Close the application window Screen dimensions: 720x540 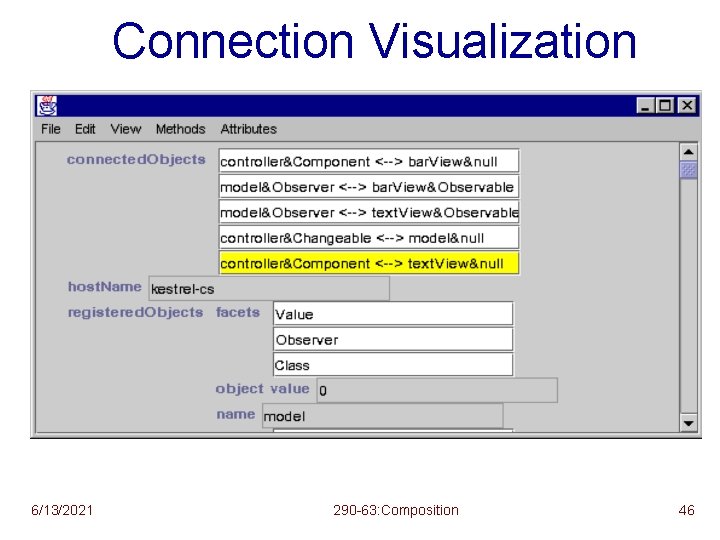pos(687,106)
